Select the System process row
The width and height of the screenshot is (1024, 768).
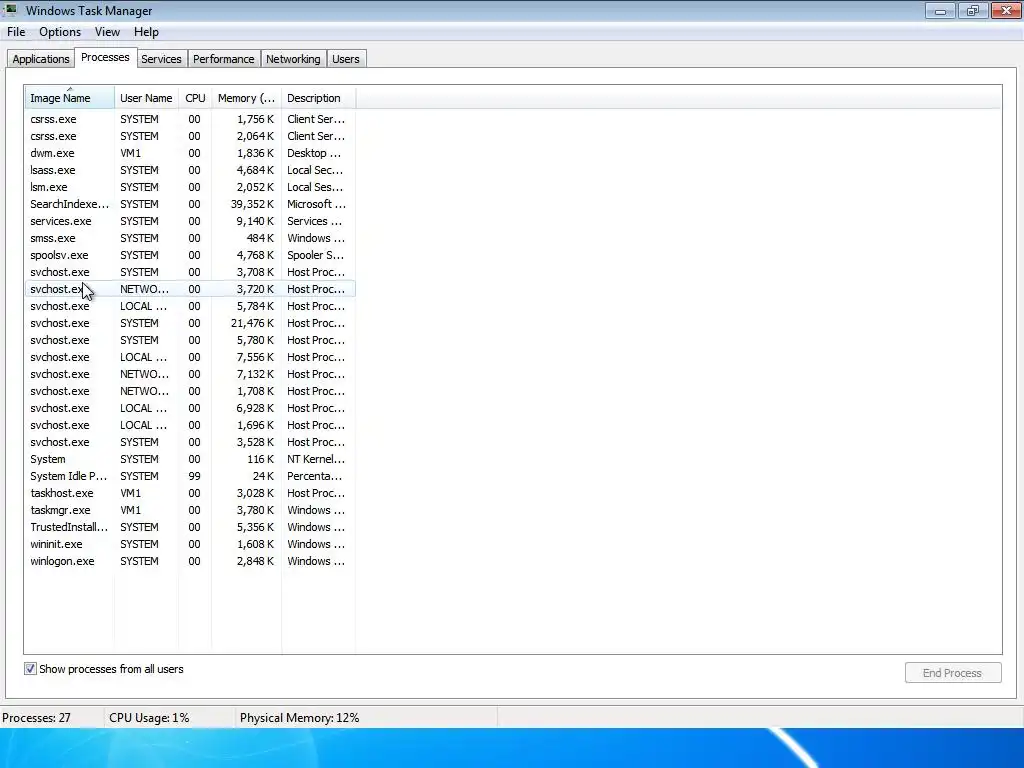190,459
